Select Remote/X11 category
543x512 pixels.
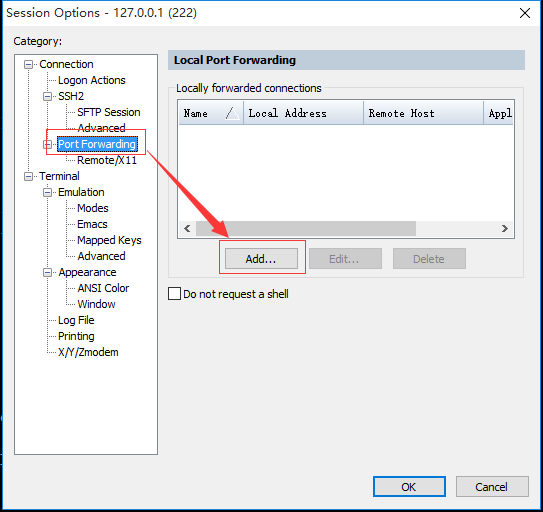tap(107, 160)
